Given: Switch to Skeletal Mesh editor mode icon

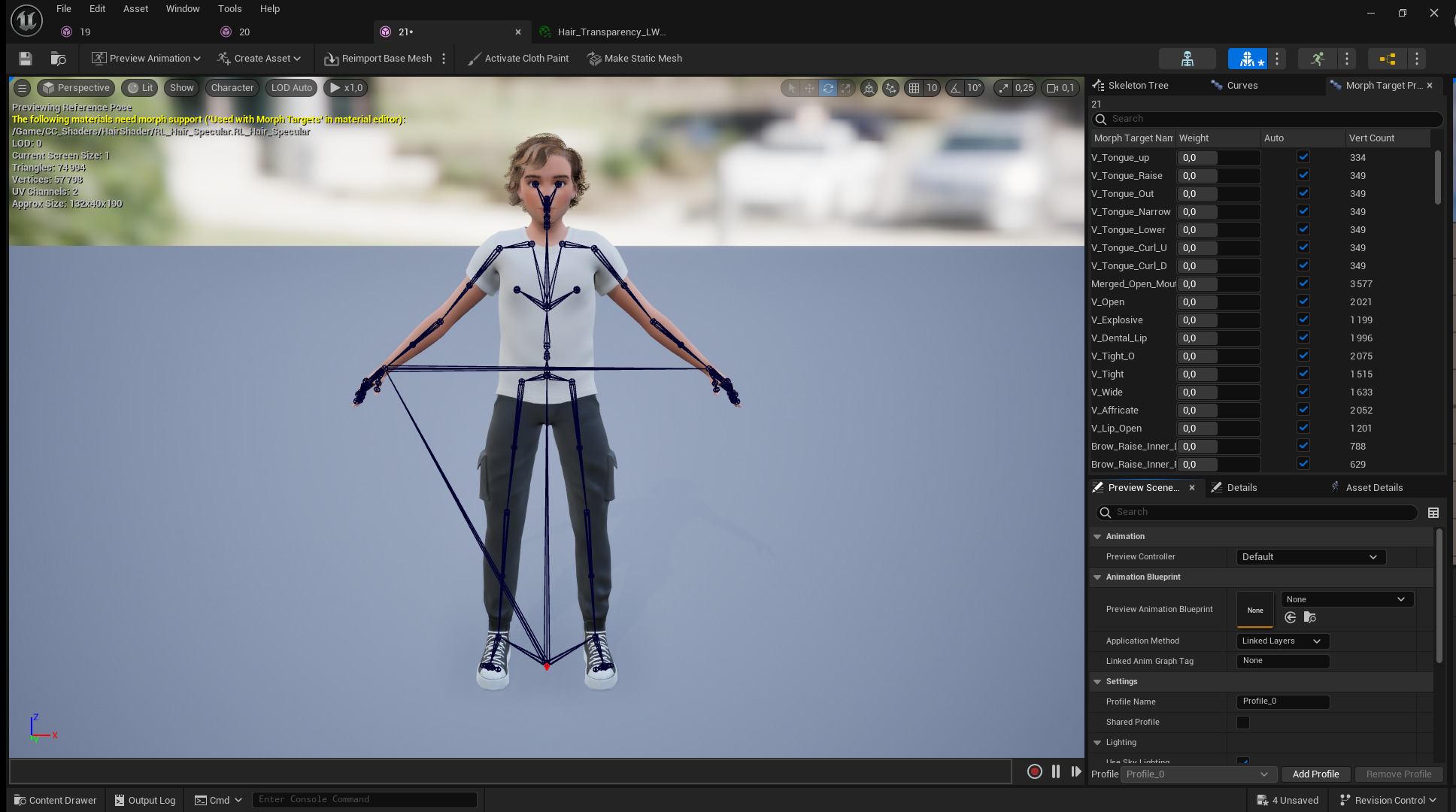Looking at the screenshot, I should click(1248, 59).
